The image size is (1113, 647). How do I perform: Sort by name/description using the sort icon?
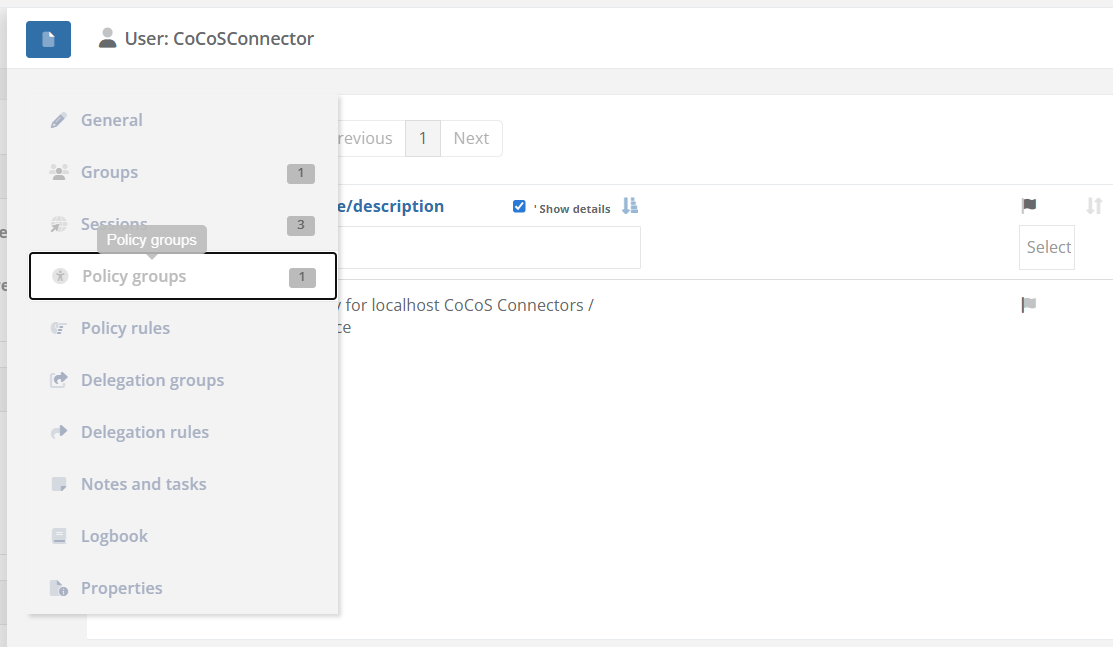pos(630,206)
